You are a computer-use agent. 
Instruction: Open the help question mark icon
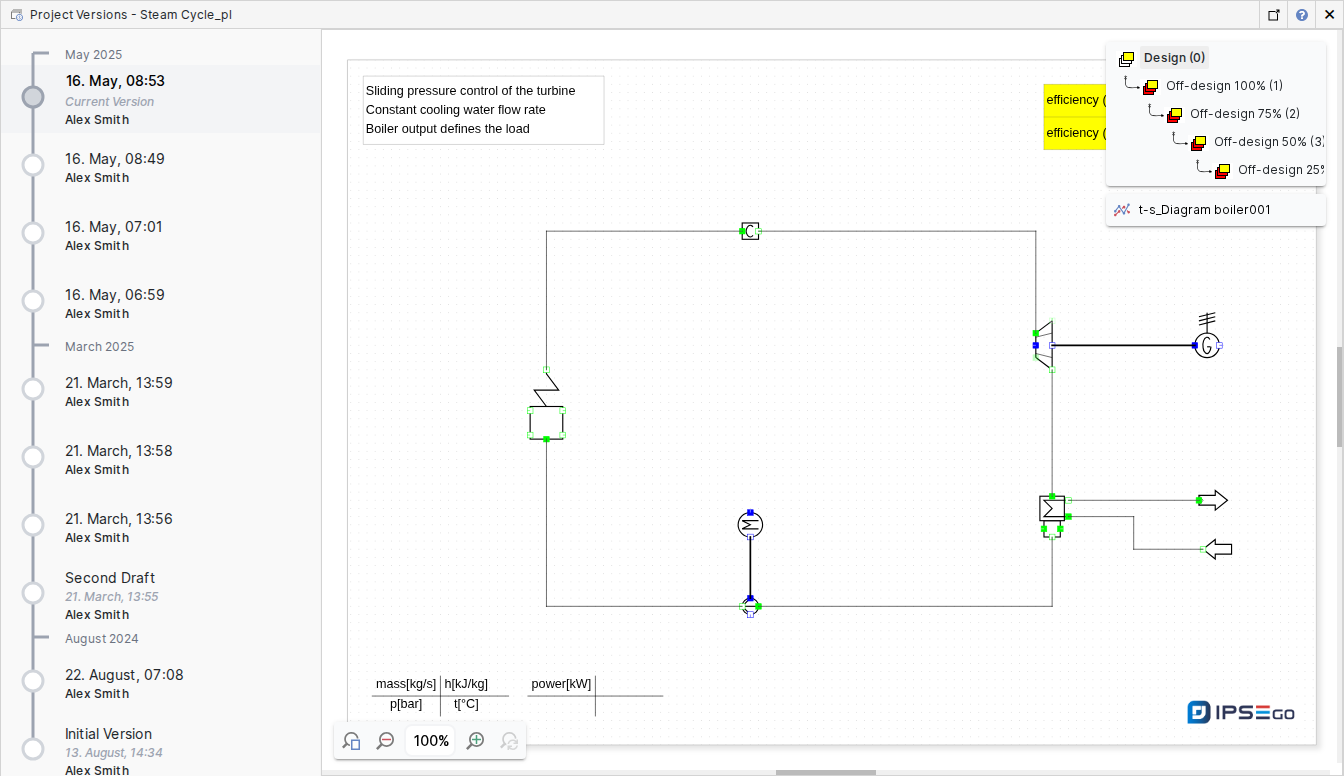click(1301, 15)
